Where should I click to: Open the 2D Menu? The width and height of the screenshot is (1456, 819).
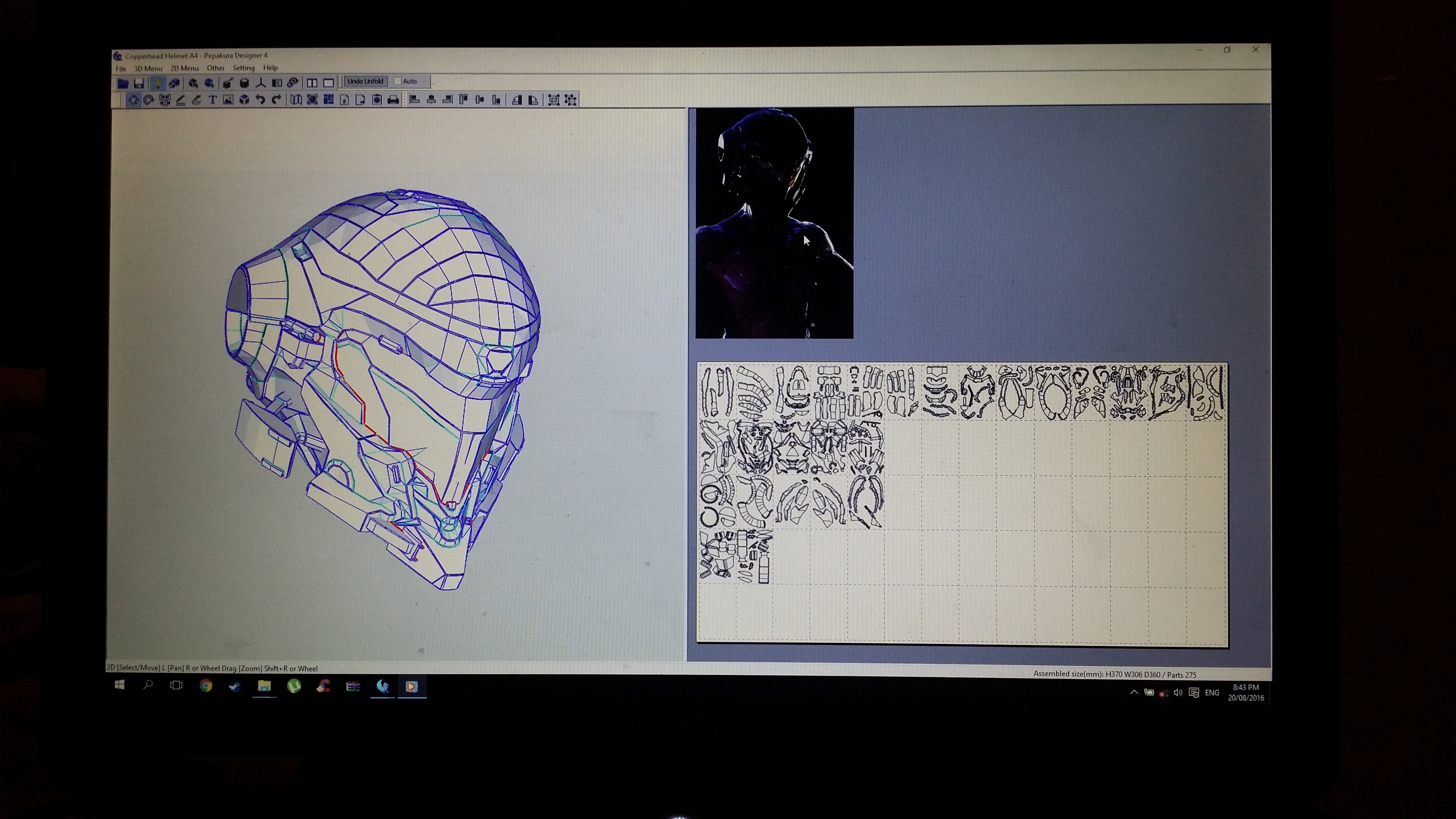click(184, 68)
